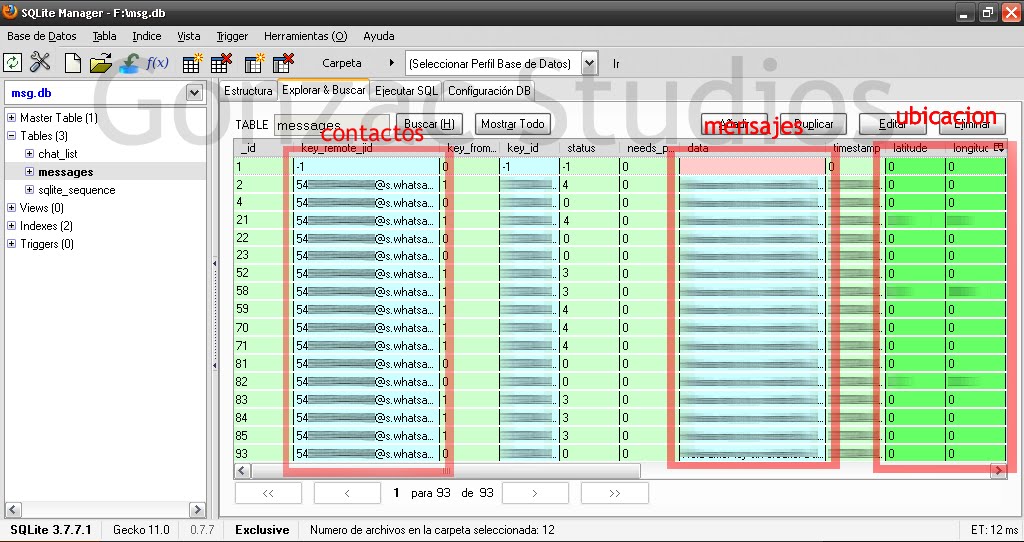Open the Ayuda menu

pyautogui.click(x=379, y=36)
